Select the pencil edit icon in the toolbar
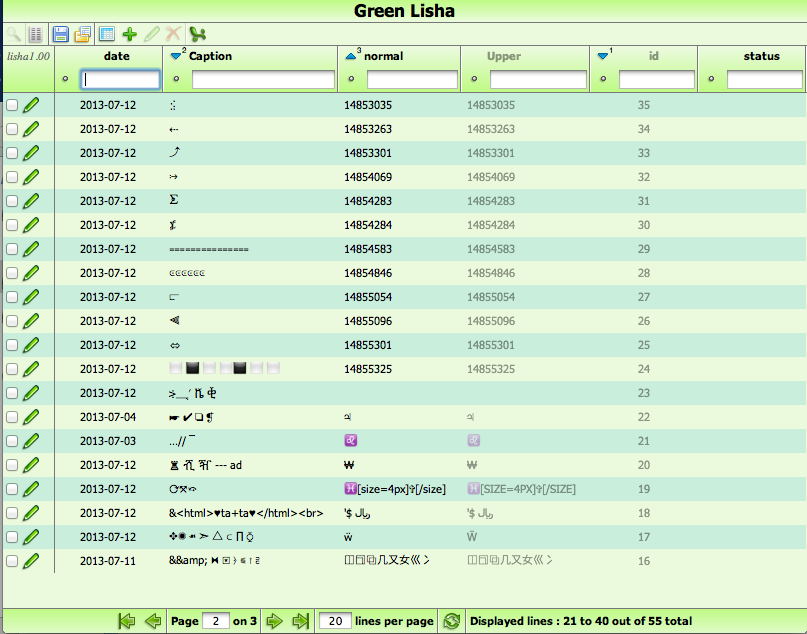 pyautogui.click(x=152, y=33)
